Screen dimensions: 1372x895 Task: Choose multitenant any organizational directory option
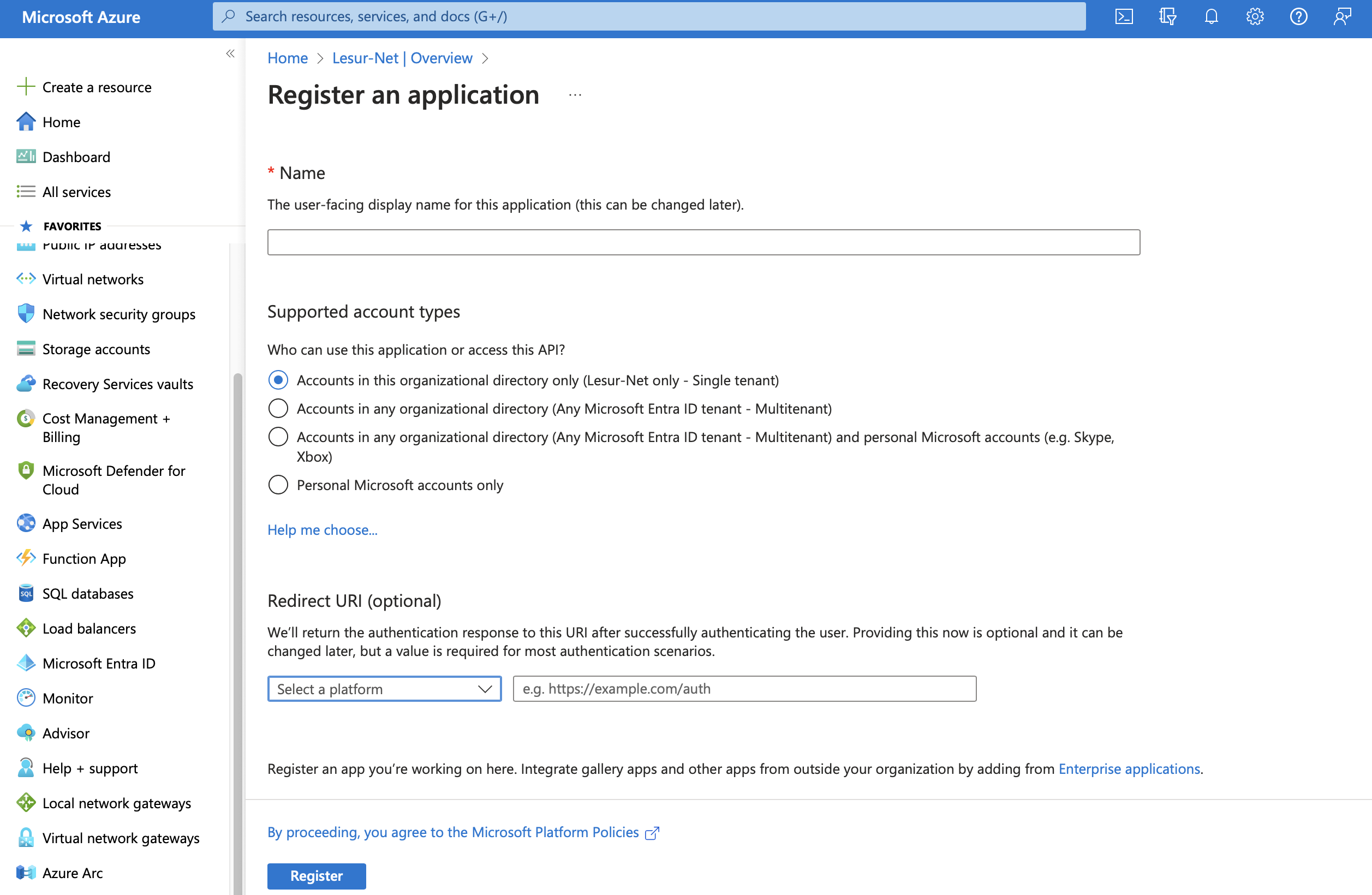[278, 408]
